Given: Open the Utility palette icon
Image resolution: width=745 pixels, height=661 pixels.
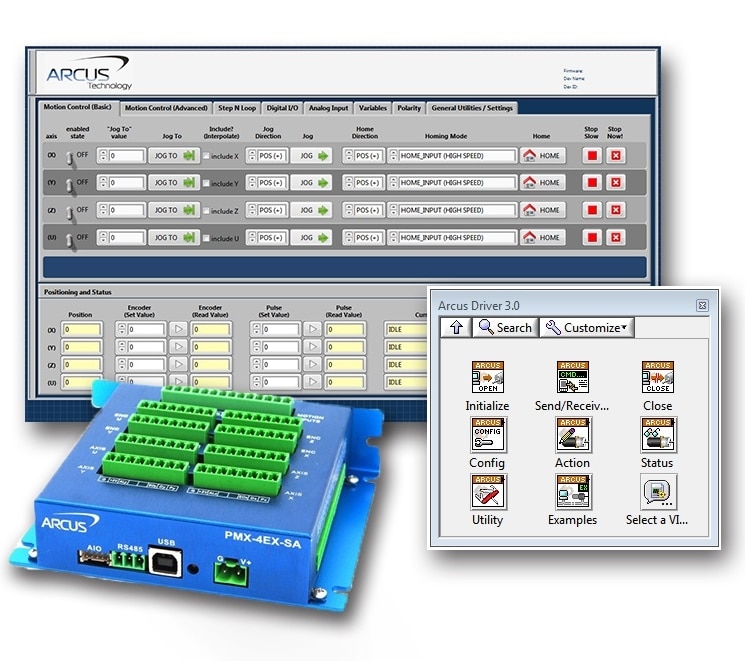Looking at the screenshot, I should click(488, 491).
